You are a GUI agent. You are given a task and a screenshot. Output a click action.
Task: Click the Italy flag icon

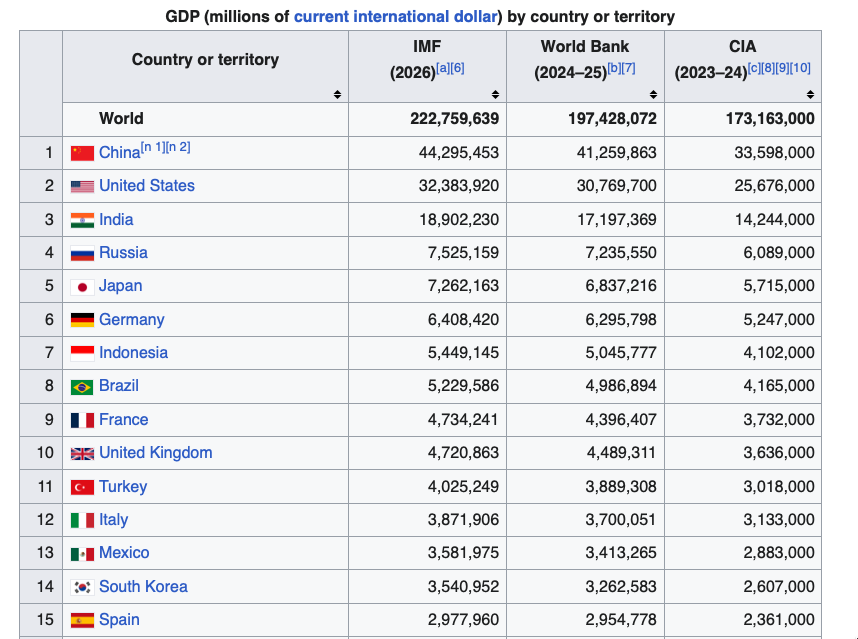tap(82, 520)
